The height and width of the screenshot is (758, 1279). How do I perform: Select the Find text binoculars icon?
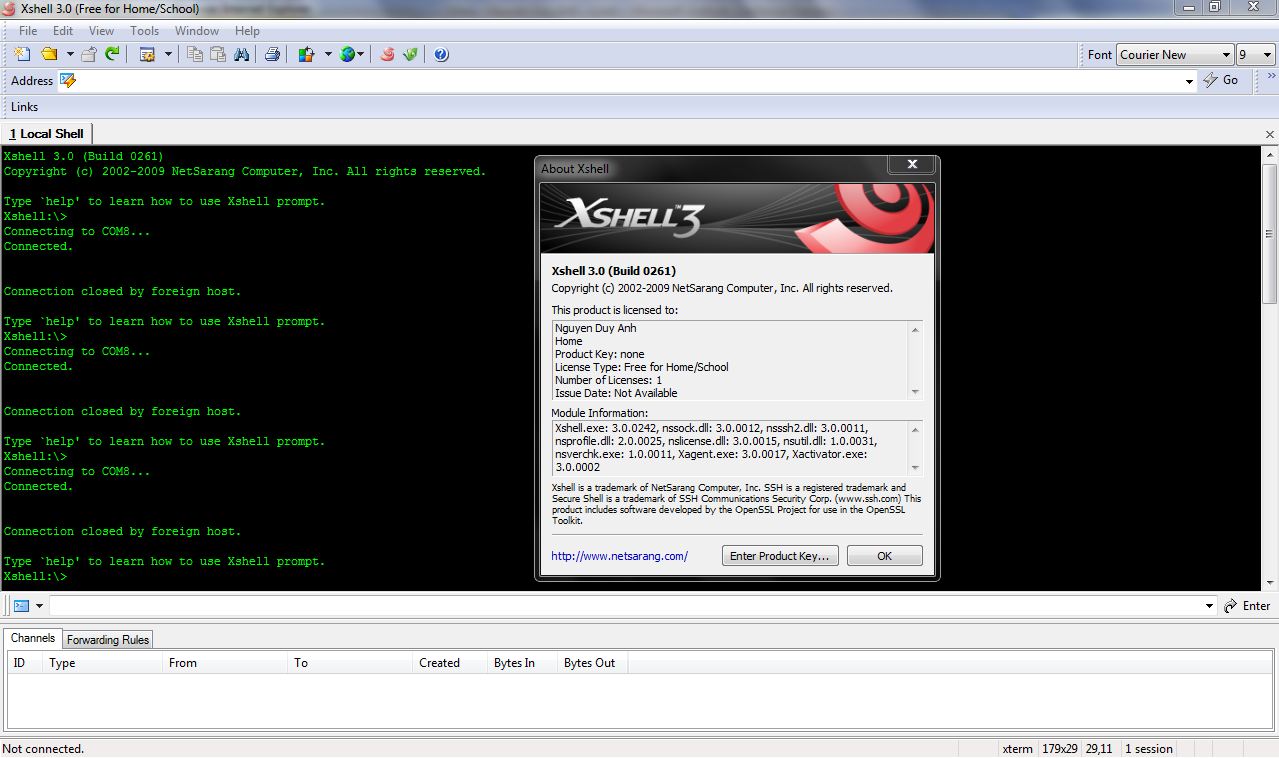[x=241, y=54]
